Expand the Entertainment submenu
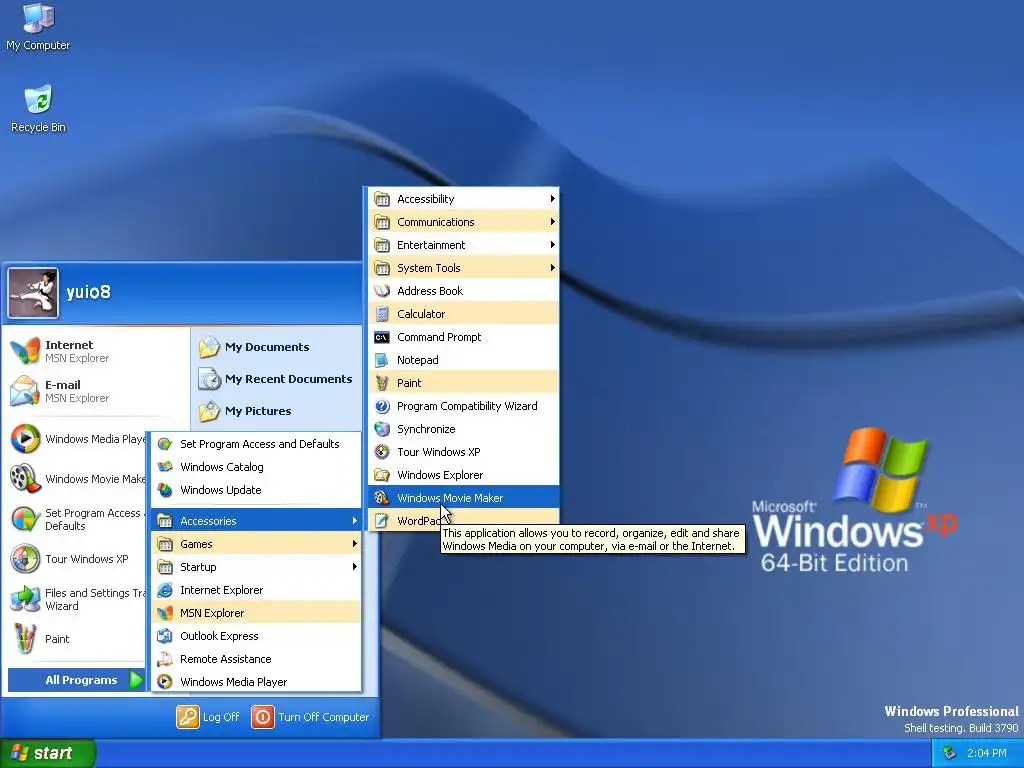The image size is (1024, 768). click(464, 245)
